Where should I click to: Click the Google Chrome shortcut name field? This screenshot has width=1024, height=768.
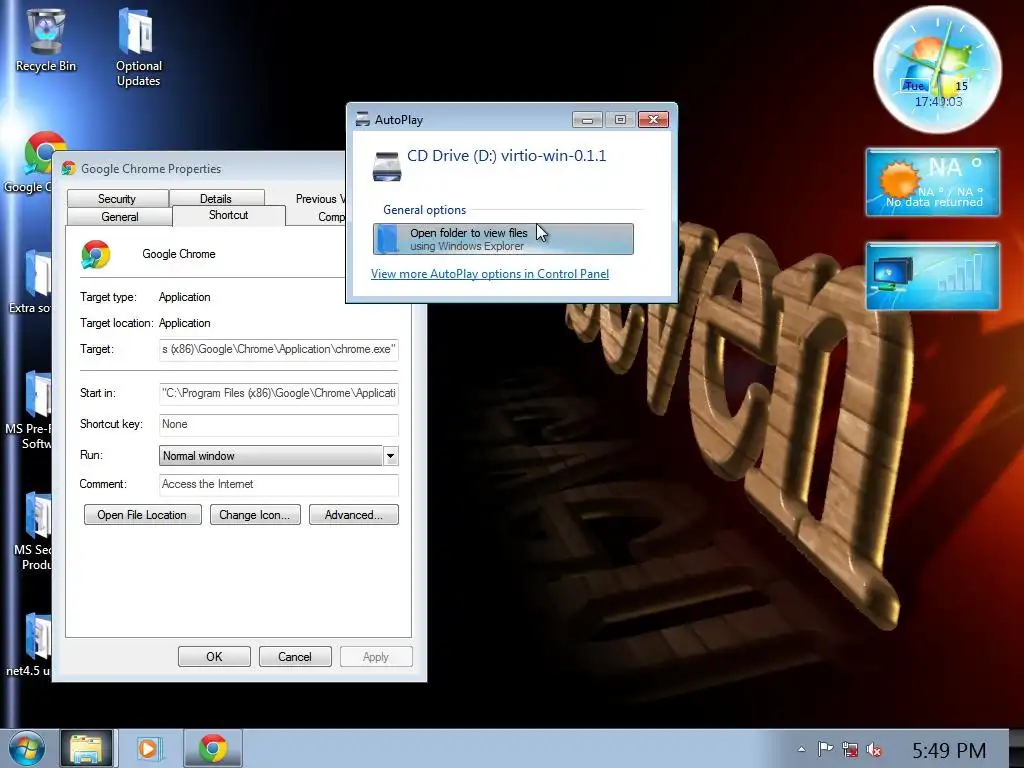179,254
